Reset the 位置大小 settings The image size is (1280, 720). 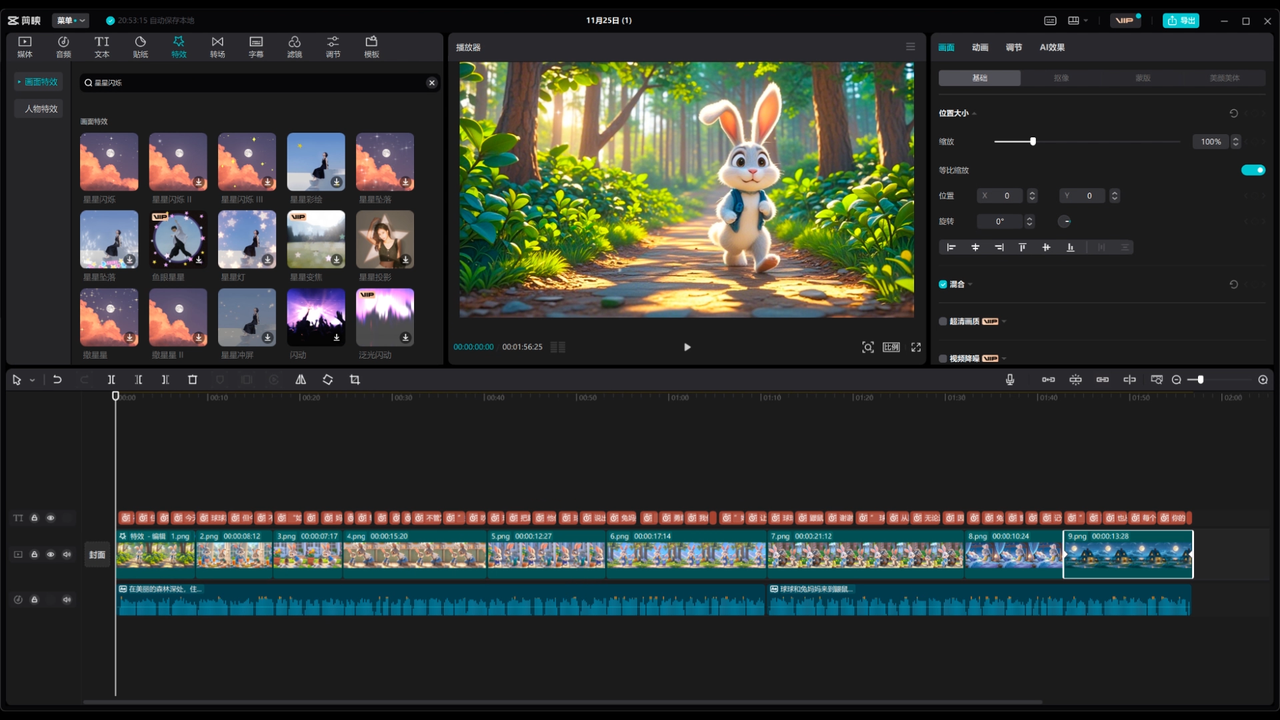[x=1233, y=114]
